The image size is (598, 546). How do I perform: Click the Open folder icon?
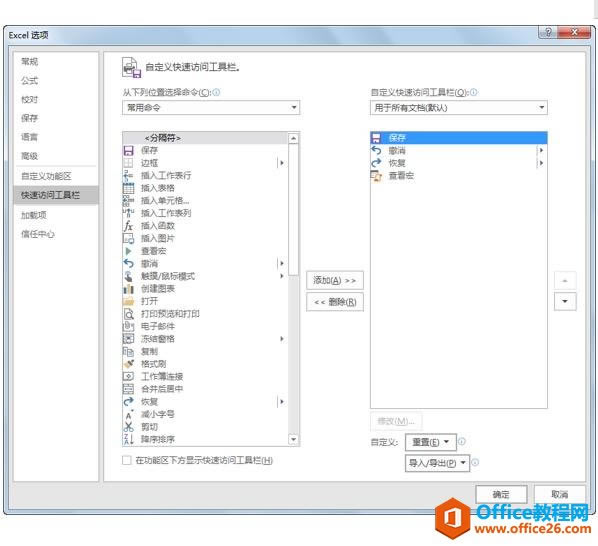click(129, 302)
